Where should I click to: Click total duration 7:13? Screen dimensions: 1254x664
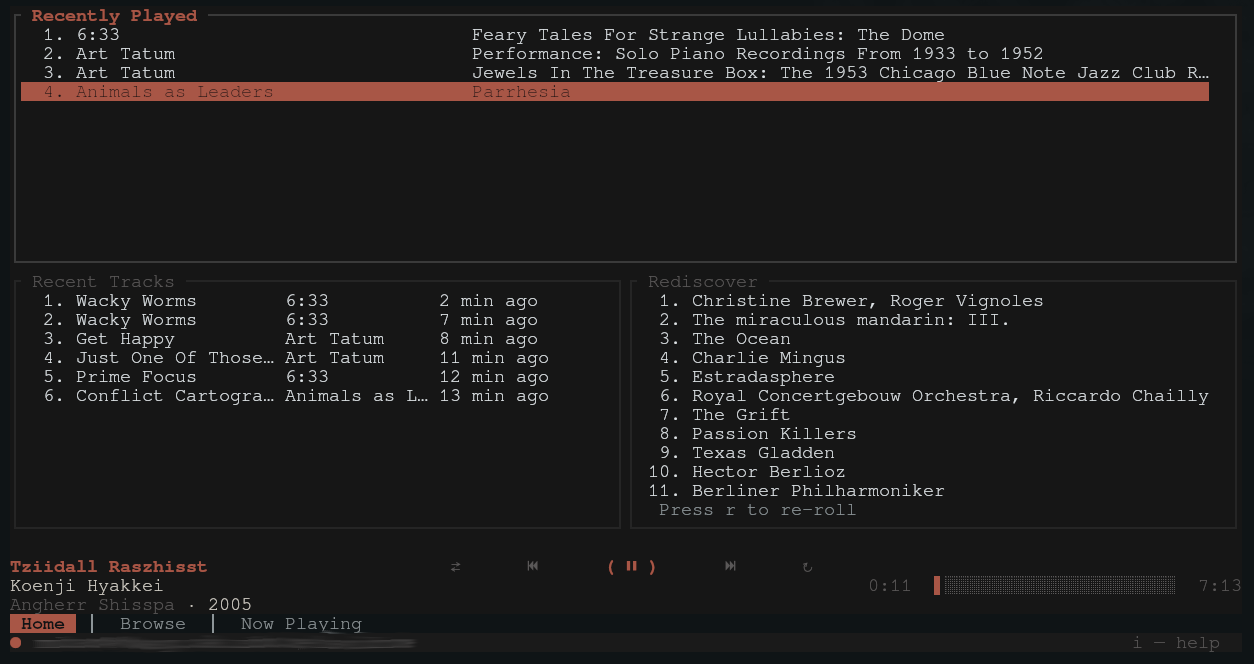(1220, 586)
